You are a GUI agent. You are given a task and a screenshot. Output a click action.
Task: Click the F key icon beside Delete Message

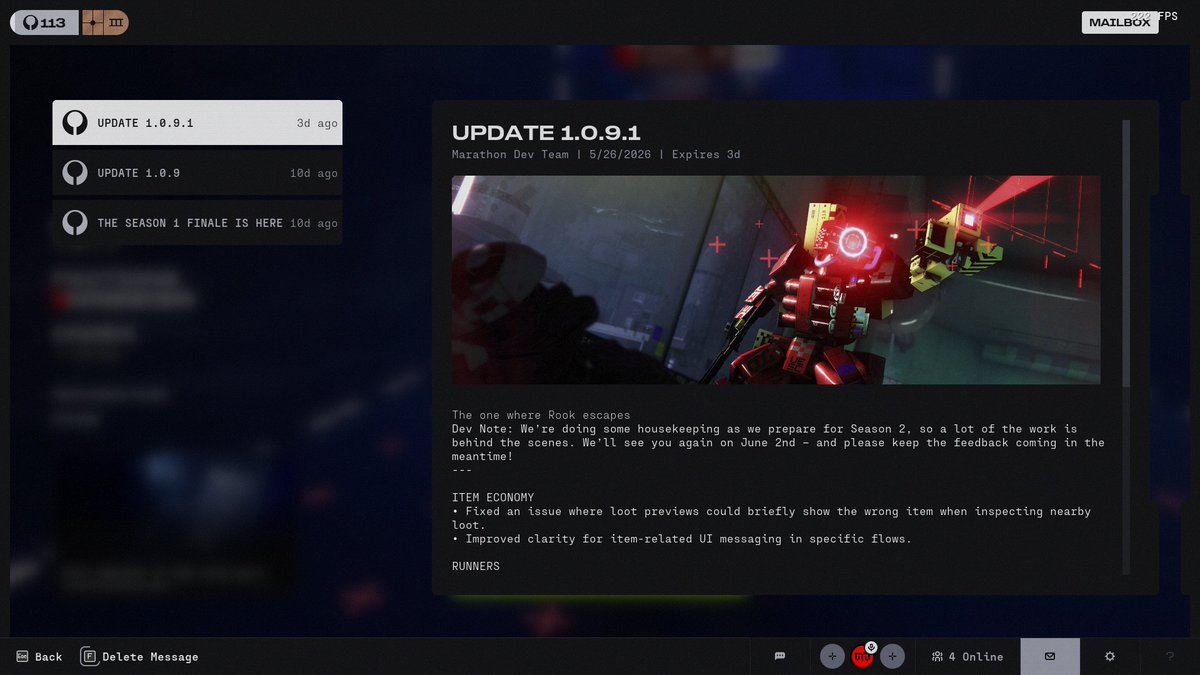coord(89,657)
